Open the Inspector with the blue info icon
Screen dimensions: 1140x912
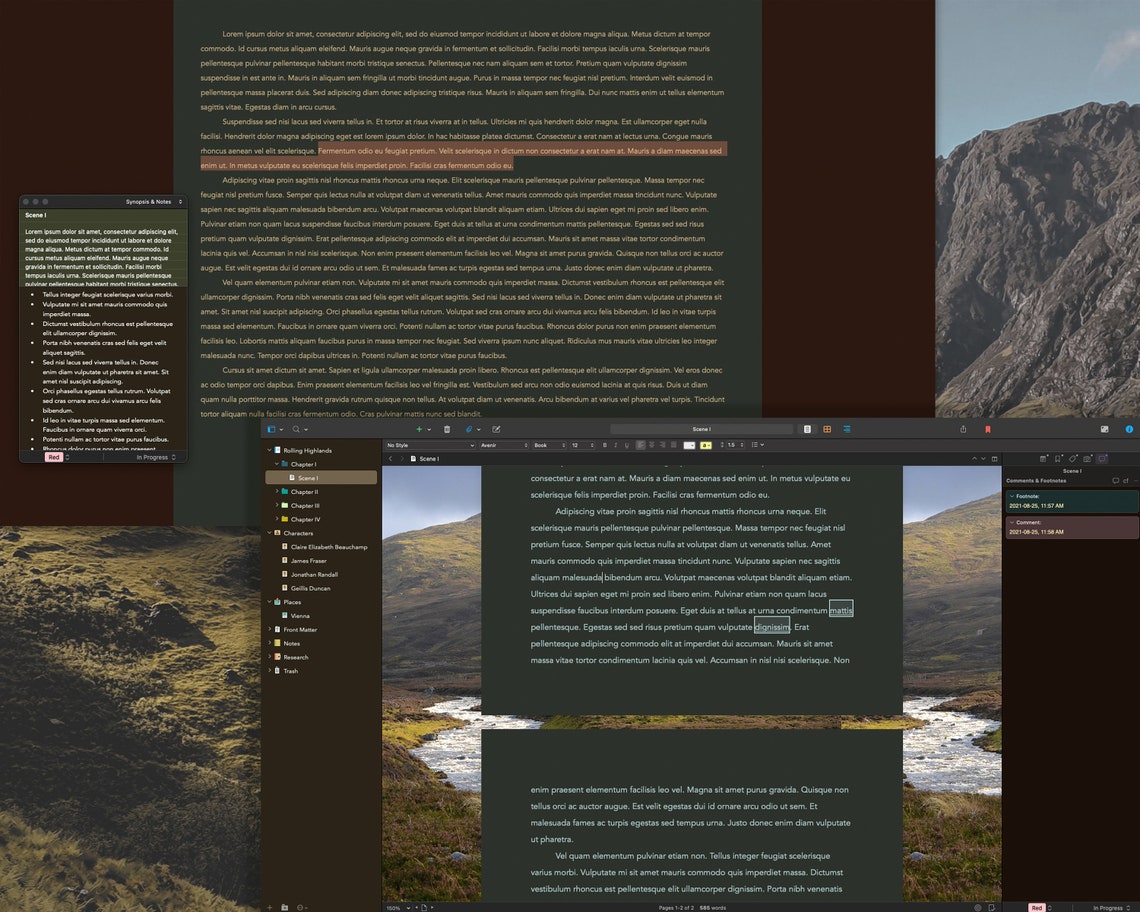(1129, 429)
